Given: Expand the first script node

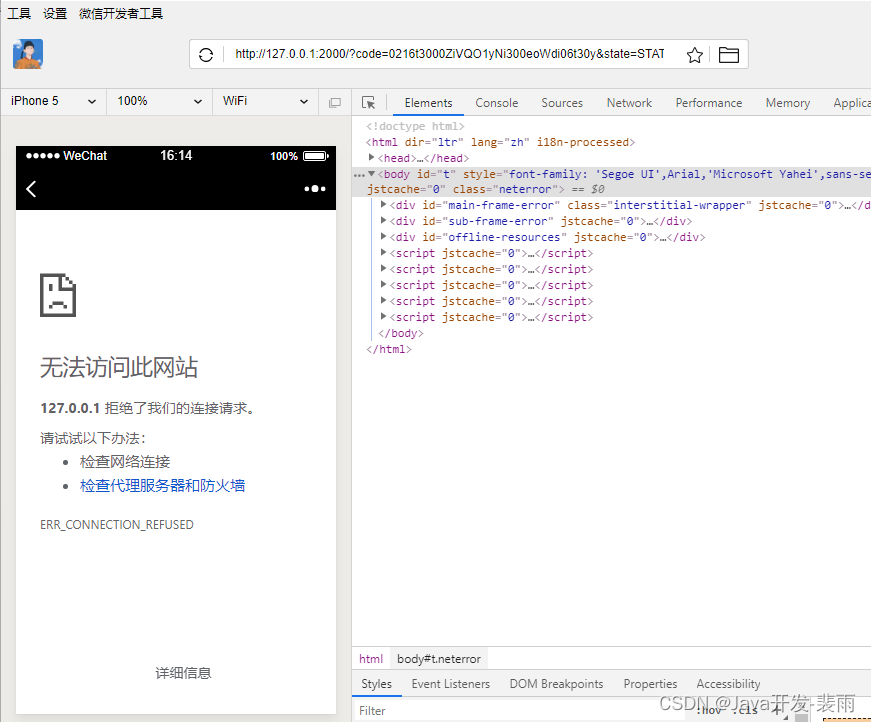Looking at the screenshot, I should (383, 253).
